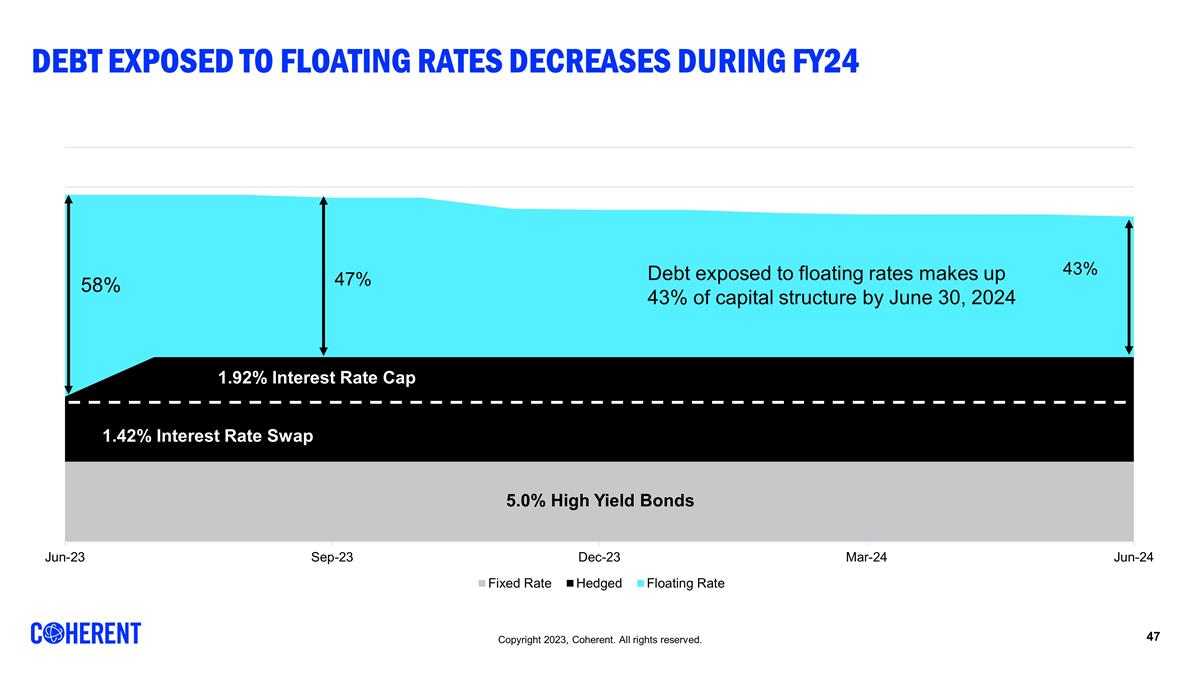Click the 47% data label

[x=353, y=280]
